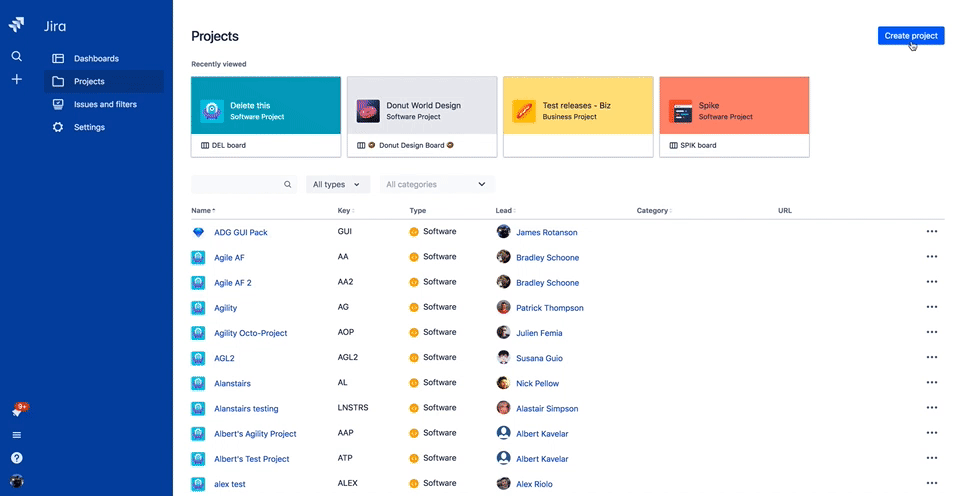This screenshot has height=496, width=960.
Task: Open the alex test project link
Action: [x=230, y=484]
